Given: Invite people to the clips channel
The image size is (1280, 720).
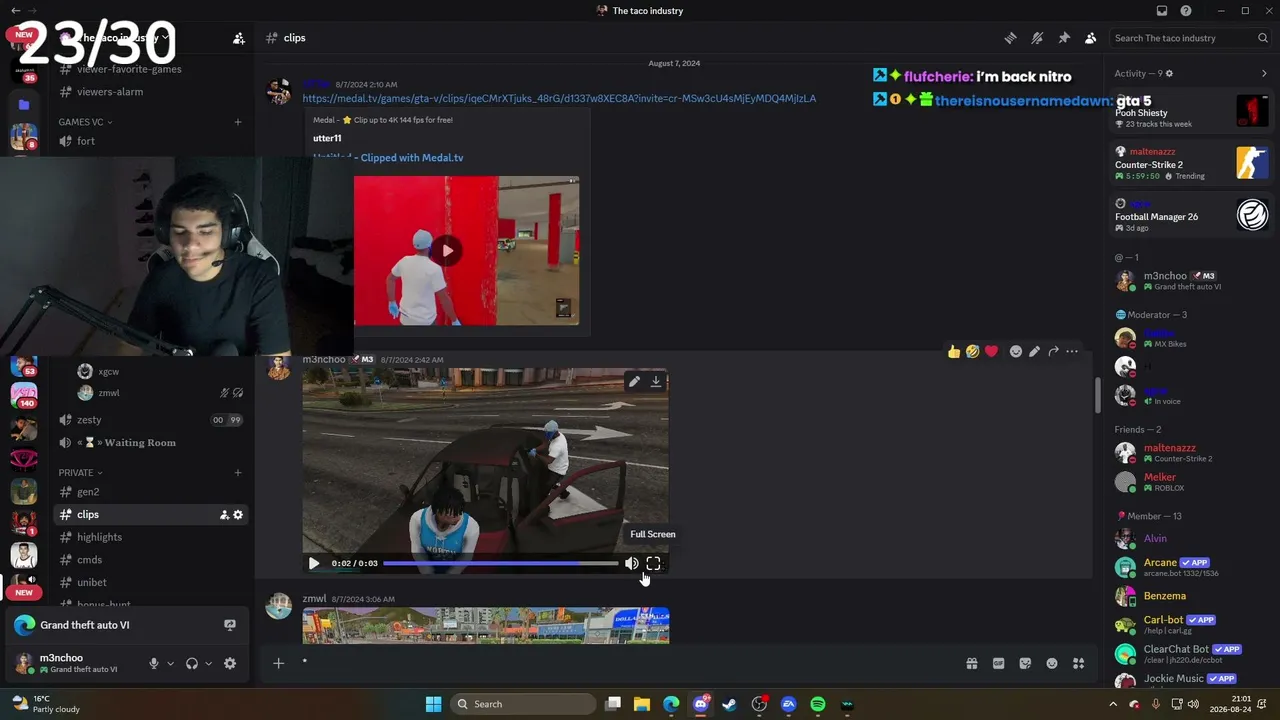Looking at the screenshot, I should pyautogui.click(x=224, y=515).
